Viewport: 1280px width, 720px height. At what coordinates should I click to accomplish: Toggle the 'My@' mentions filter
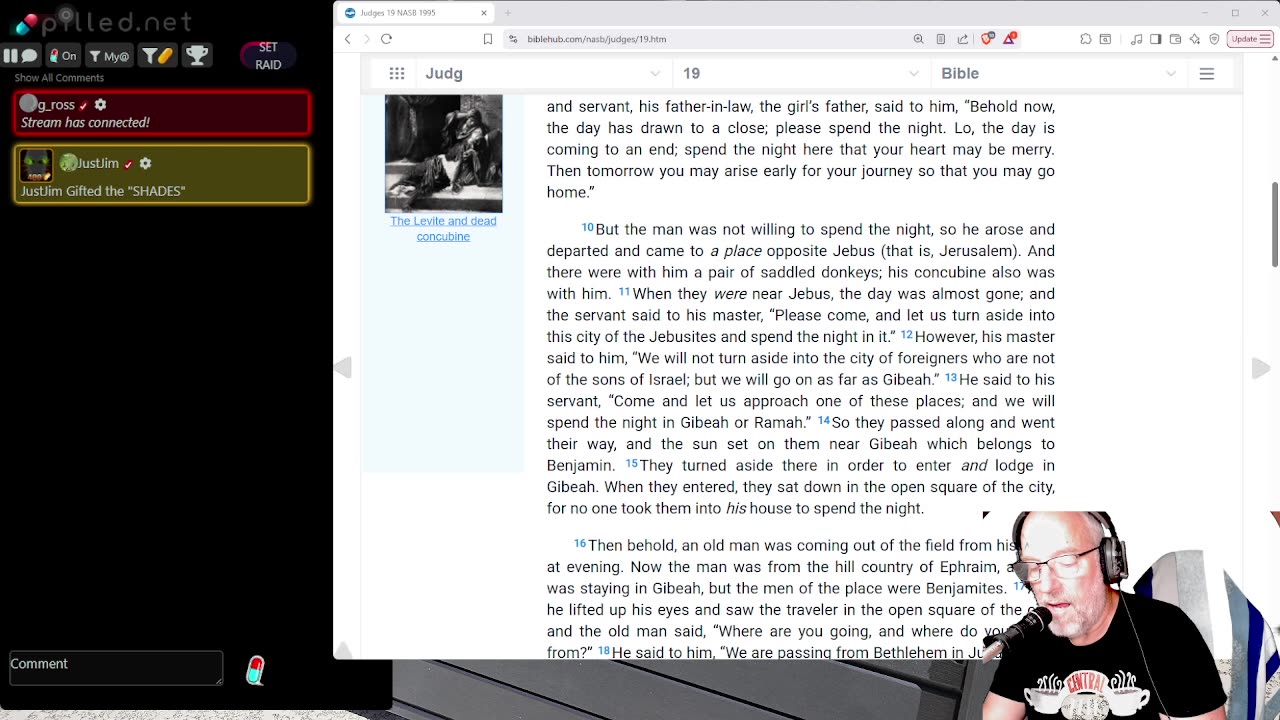tap(109, 56)
